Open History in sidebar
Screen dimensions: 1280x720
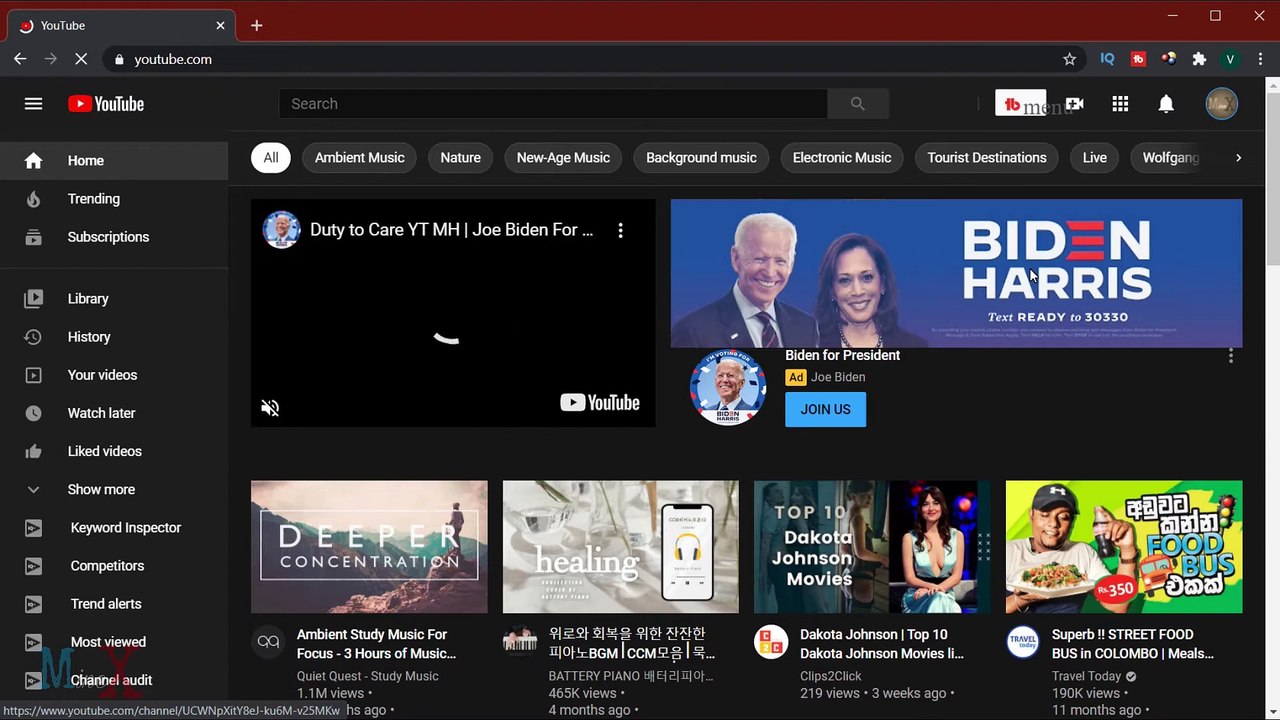114,337
